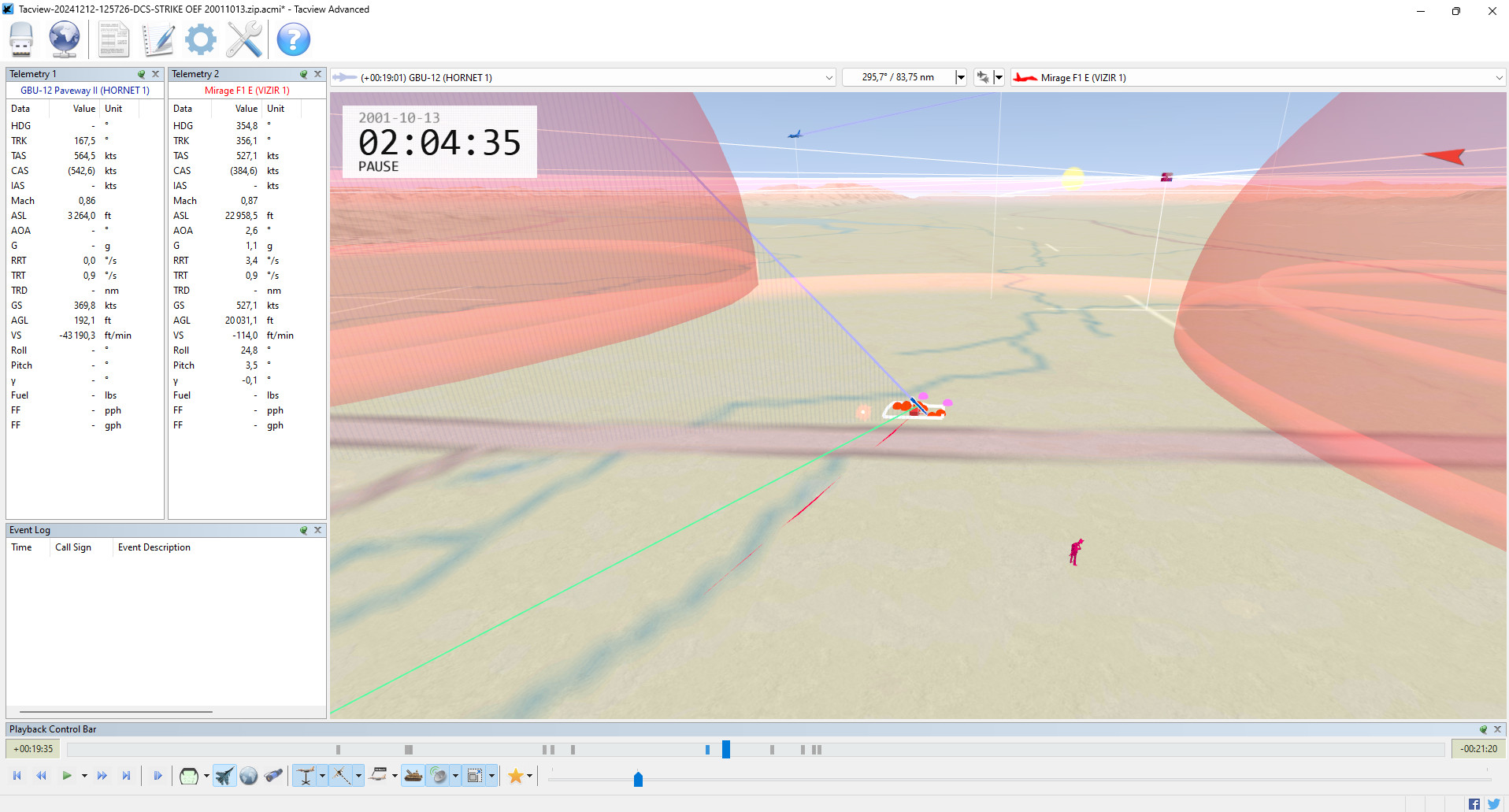
Task: Expand the GBU-12 (HORNET 1) object dropdown
Action: (829, 78)
